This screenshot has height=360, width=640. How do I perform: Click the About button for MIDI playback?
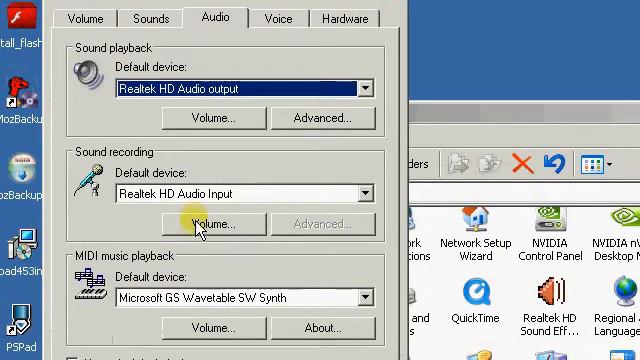pos(323,328)
